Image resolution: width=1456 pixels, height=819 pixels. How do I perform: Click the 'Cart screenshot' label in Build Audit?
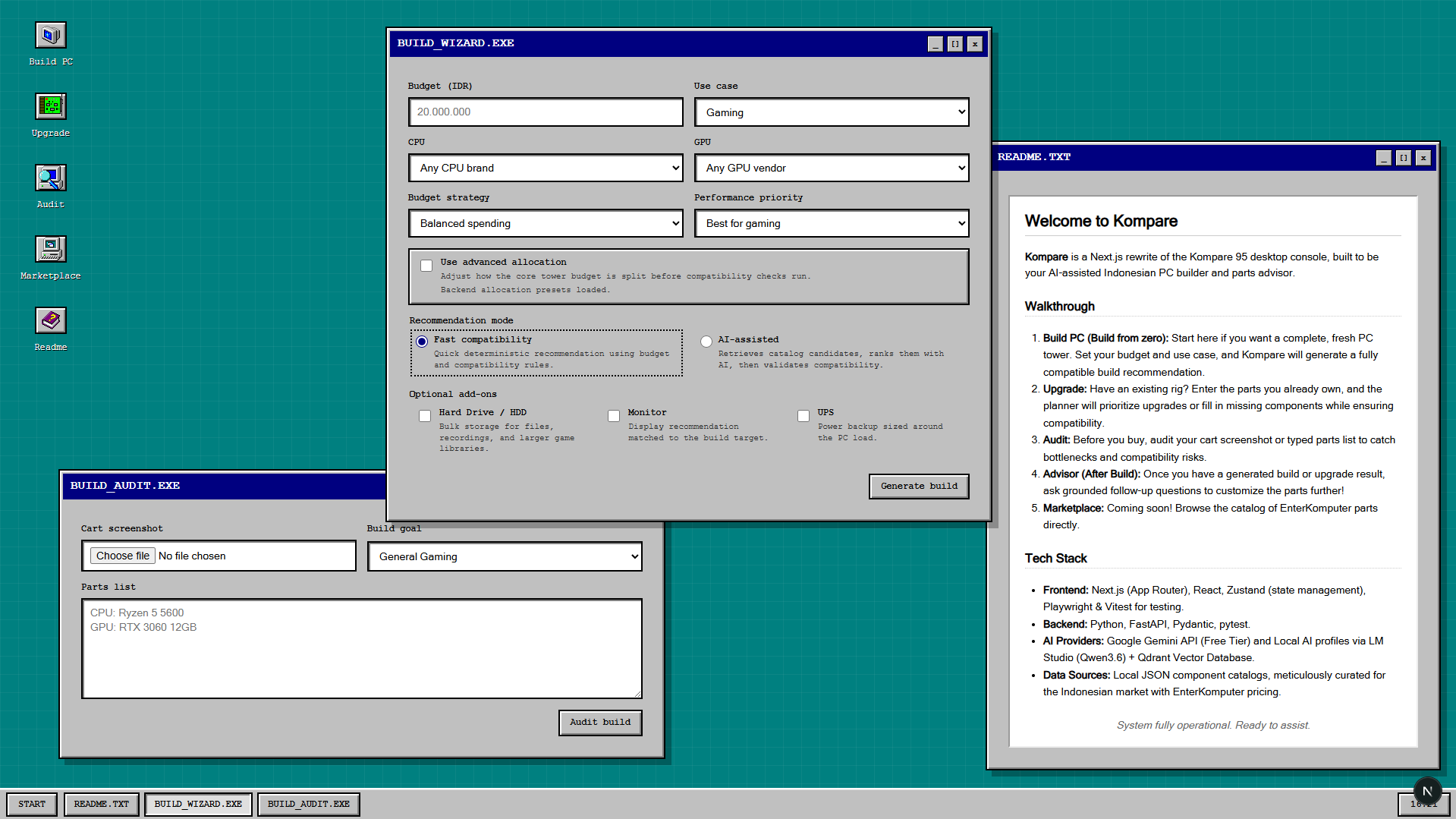(x=122, y=528)
